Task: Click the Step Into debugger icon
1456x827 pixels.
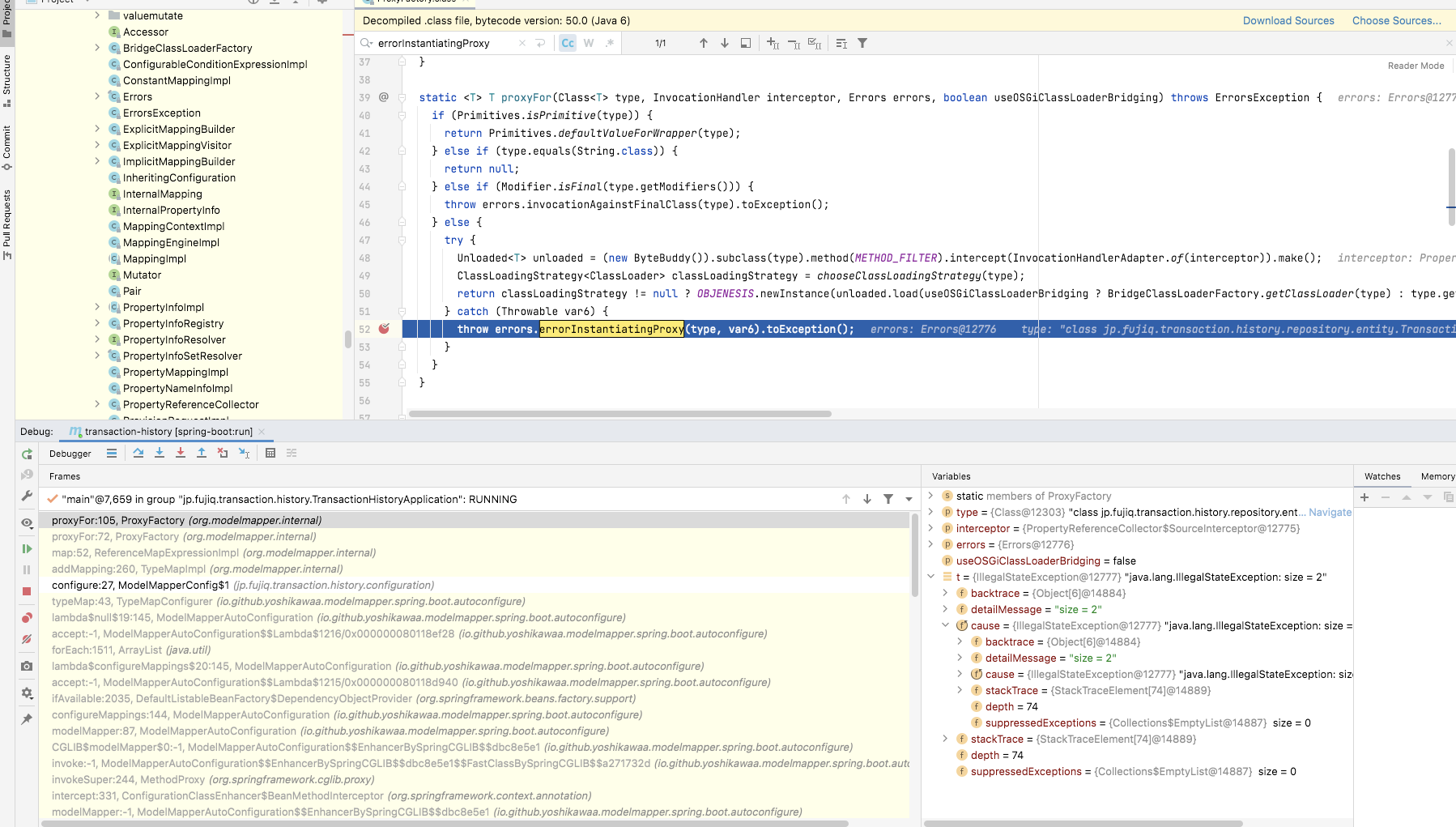Action: pyautogui.click(x=160, y=454)
